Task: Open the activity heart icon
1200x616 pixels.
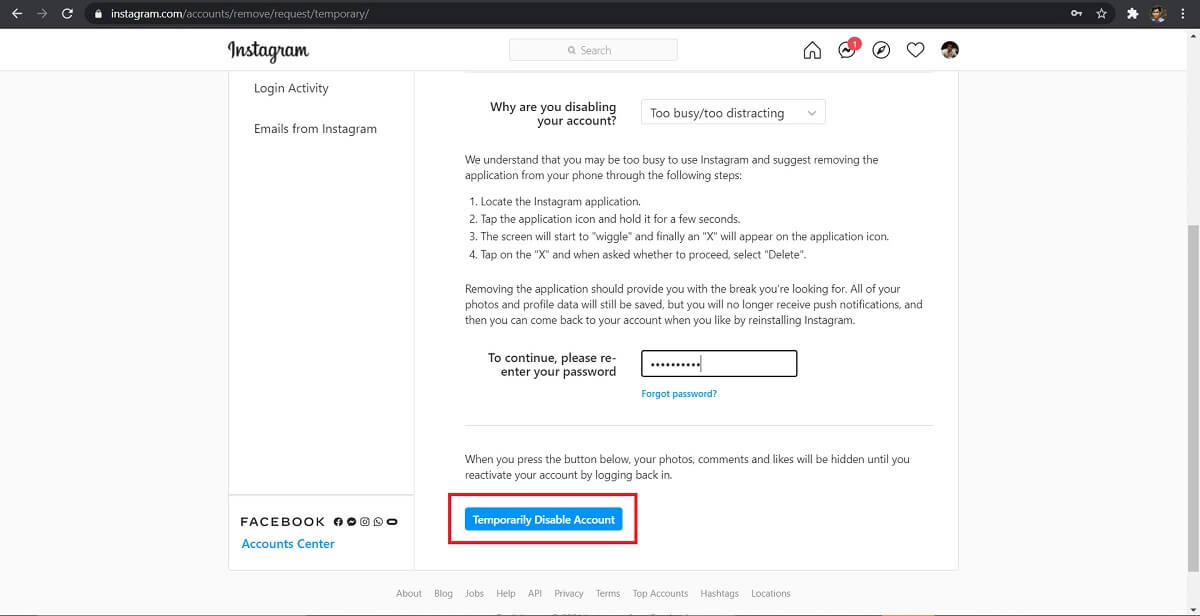Action: [x=915, y=50]
